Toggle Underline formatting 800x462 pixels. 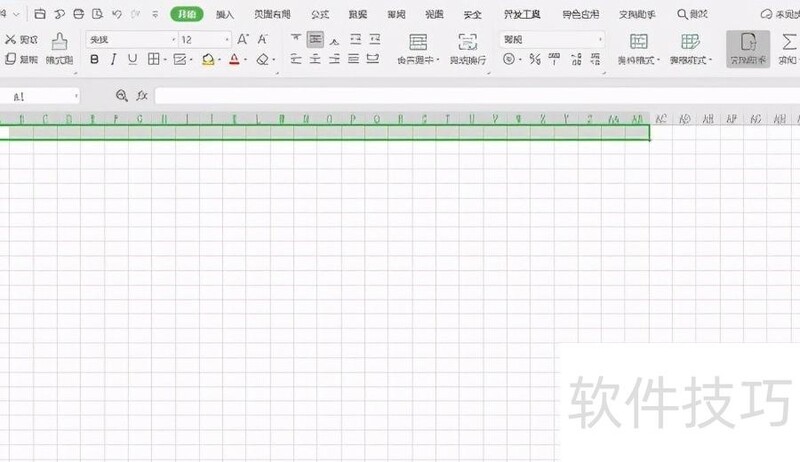point(133,60)
